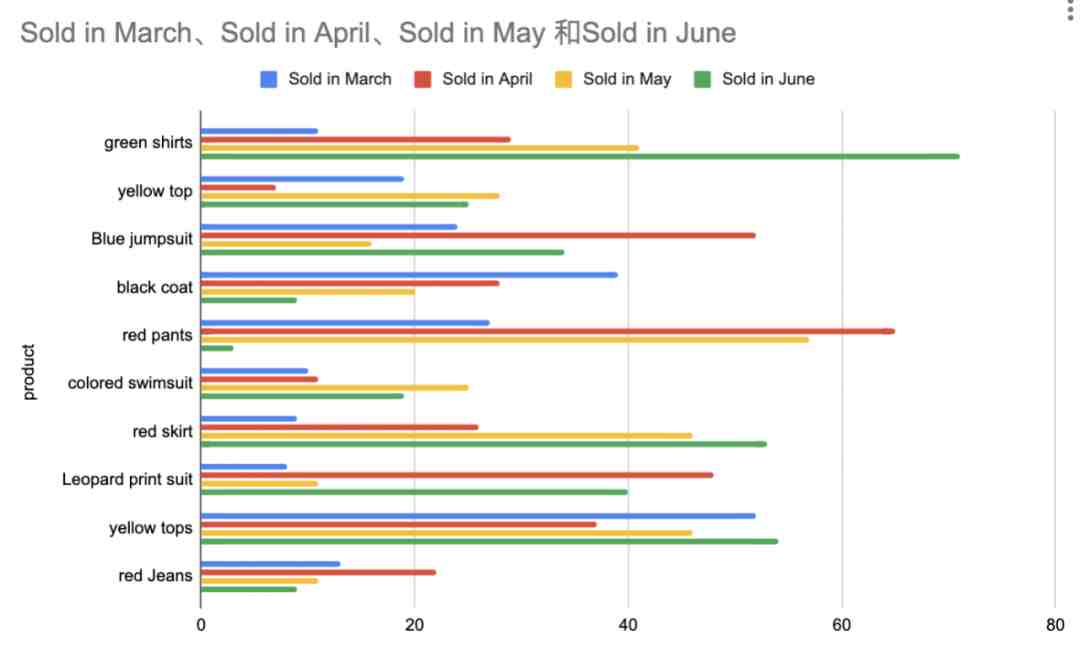Click the yellow Sold in May legend swatch
This screenshot has height=658, width=1080.
point(563,79)
